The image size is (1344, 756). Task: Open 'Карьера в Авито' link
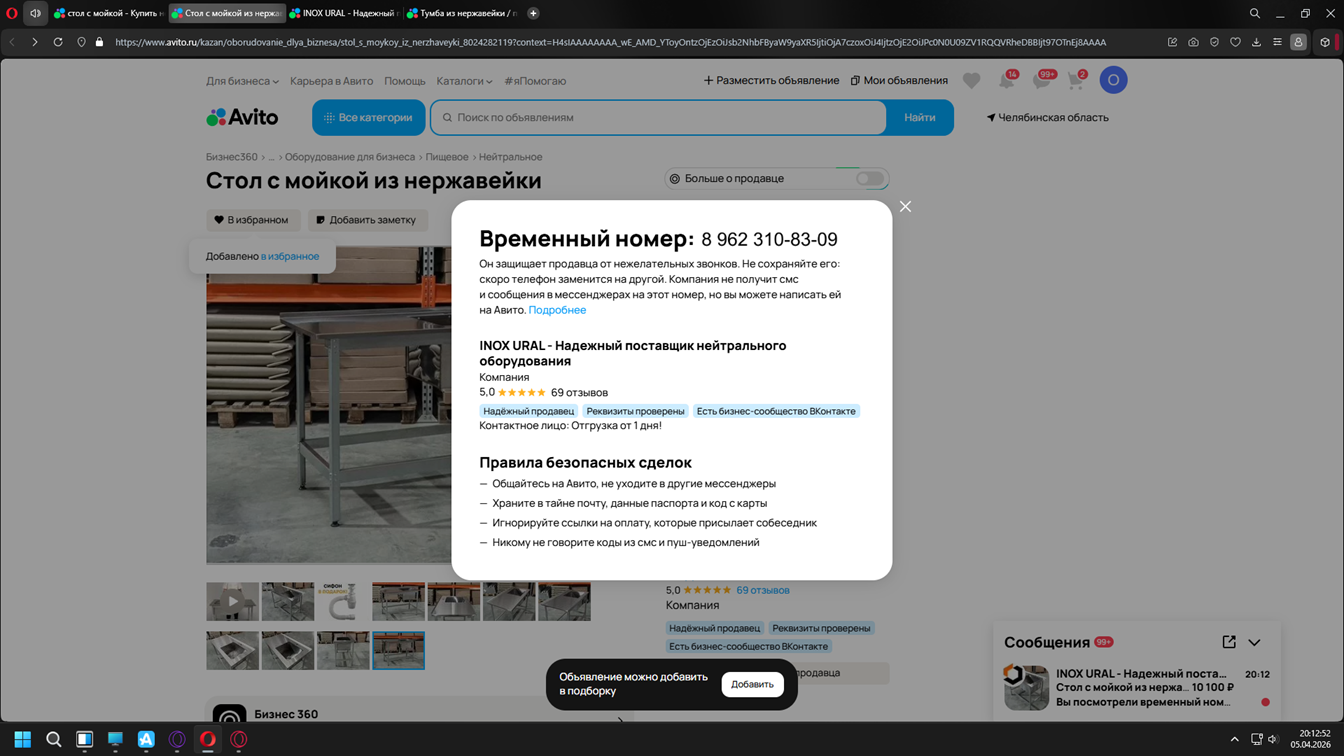point(331,81)
